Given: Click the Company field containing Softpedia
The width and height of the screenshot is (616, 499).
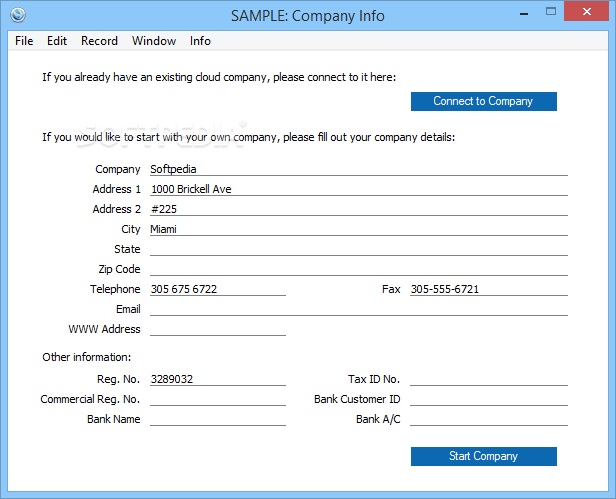Looking at the screenshot, I should pos(359,169).
